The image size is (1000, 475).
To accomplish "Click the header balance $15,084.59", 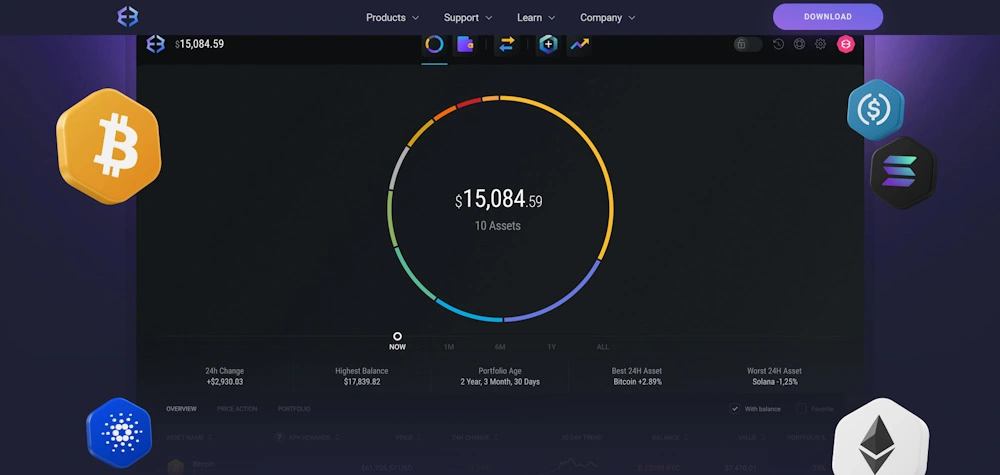I will coord(199,44).
